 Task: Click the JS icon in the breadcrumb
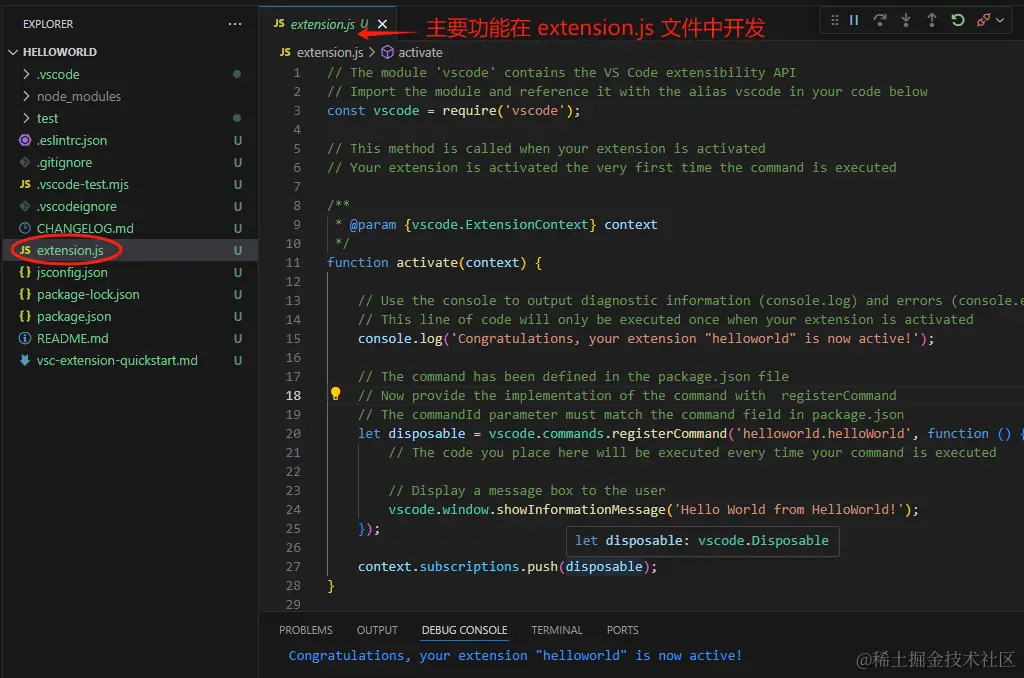tap(285, 52)
